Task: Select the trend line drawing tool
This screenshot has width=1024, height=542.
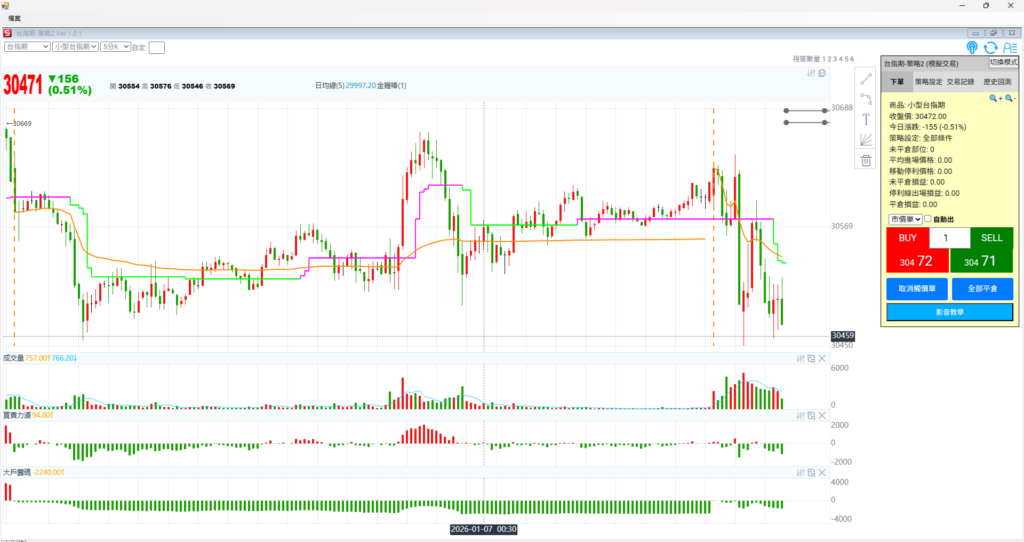Action: pos(866,79)
